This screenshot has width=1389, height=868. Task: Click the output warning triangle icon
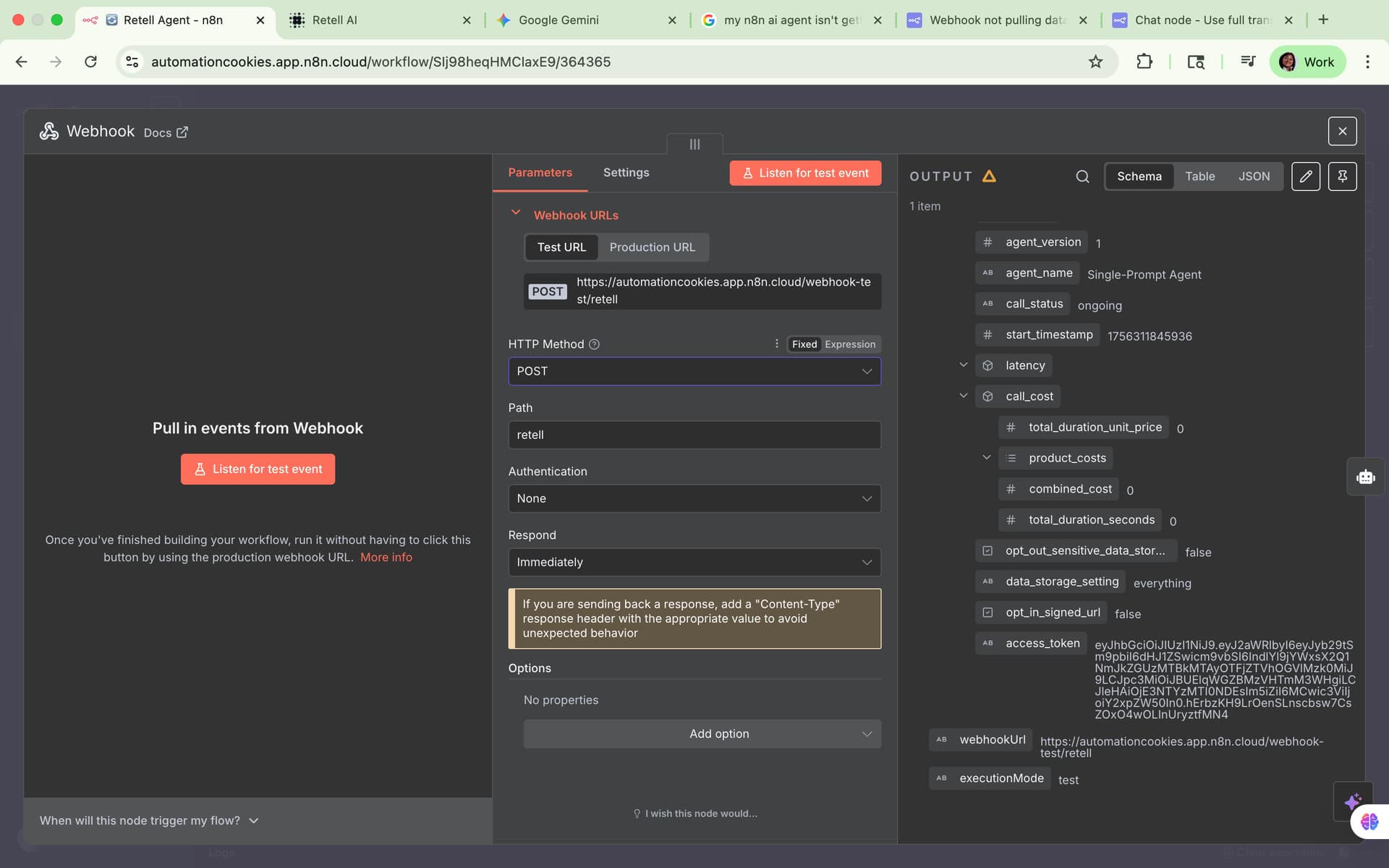(x=989, y=176)
